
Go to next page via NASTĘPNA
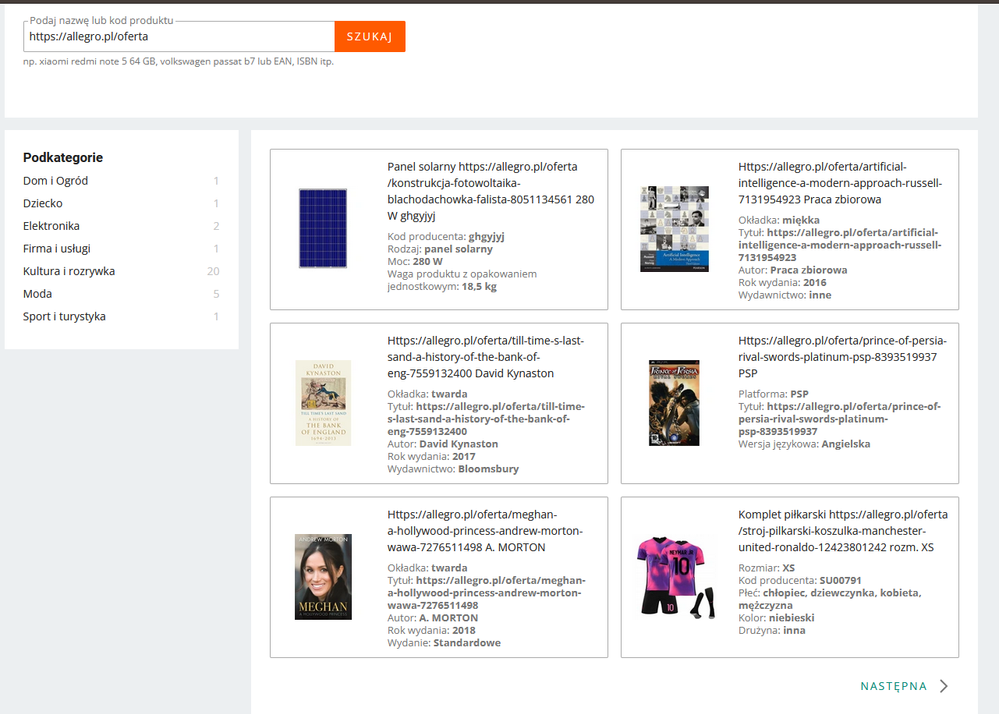(x=893, y=686)
